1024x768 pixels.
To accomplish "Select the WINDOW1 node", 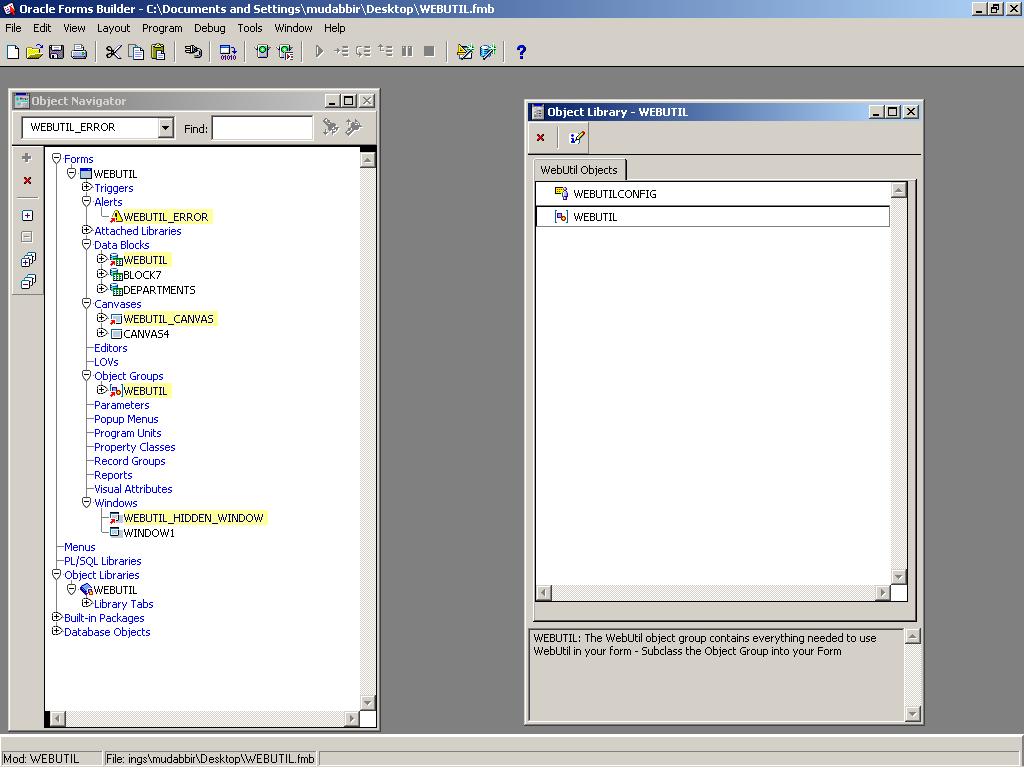I will tap(149, 533).
